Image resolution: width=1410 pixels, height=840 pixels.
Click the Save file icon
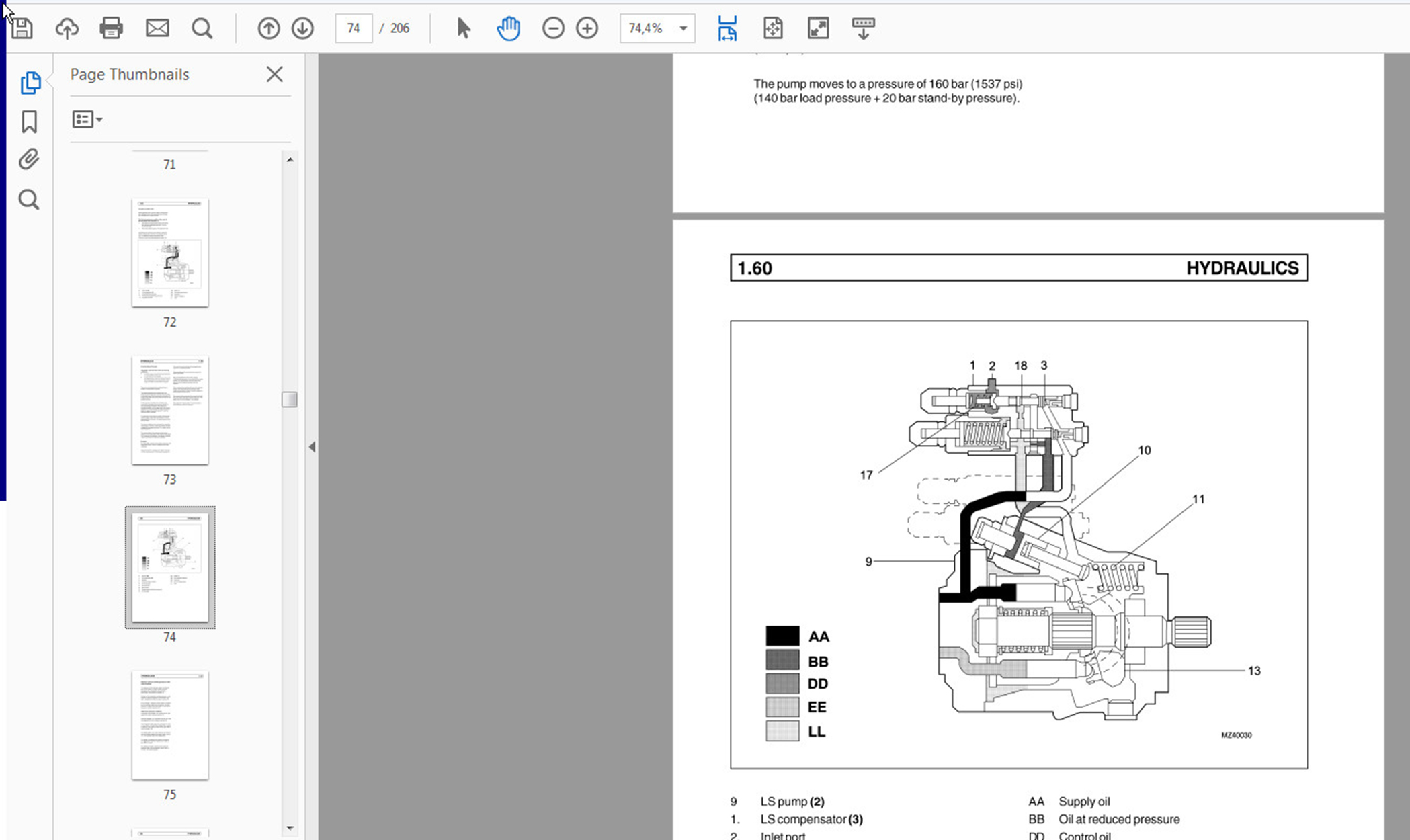[22, 28]
